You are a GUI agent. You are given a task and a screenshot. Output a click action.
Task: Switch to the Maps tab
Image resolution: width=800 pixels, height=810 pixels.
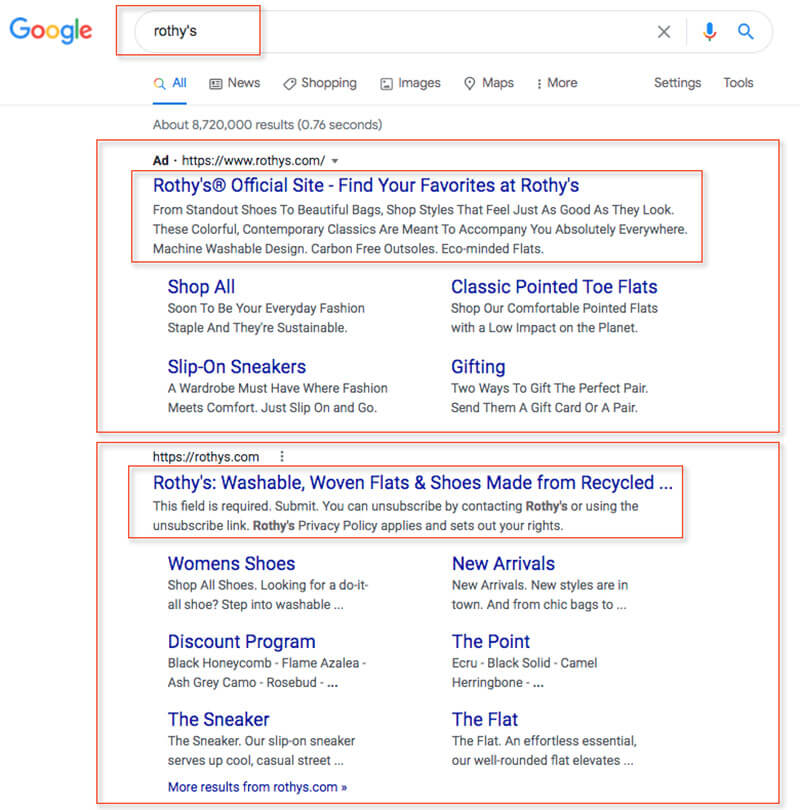(x=489, y=83)
